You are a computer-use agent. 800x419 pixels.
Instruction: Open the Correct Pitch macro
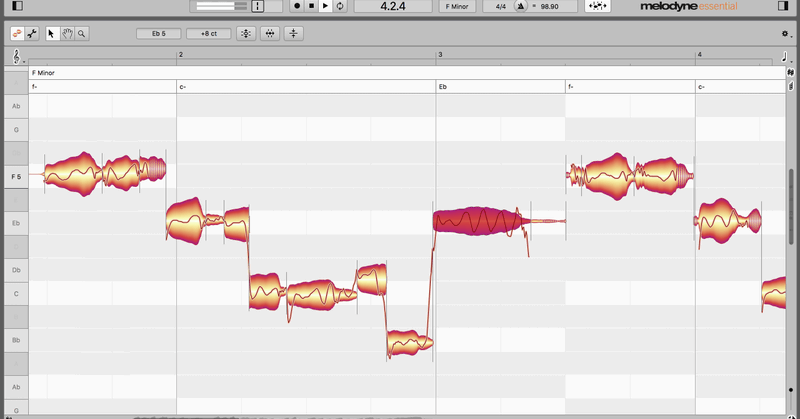pos(246,34)
